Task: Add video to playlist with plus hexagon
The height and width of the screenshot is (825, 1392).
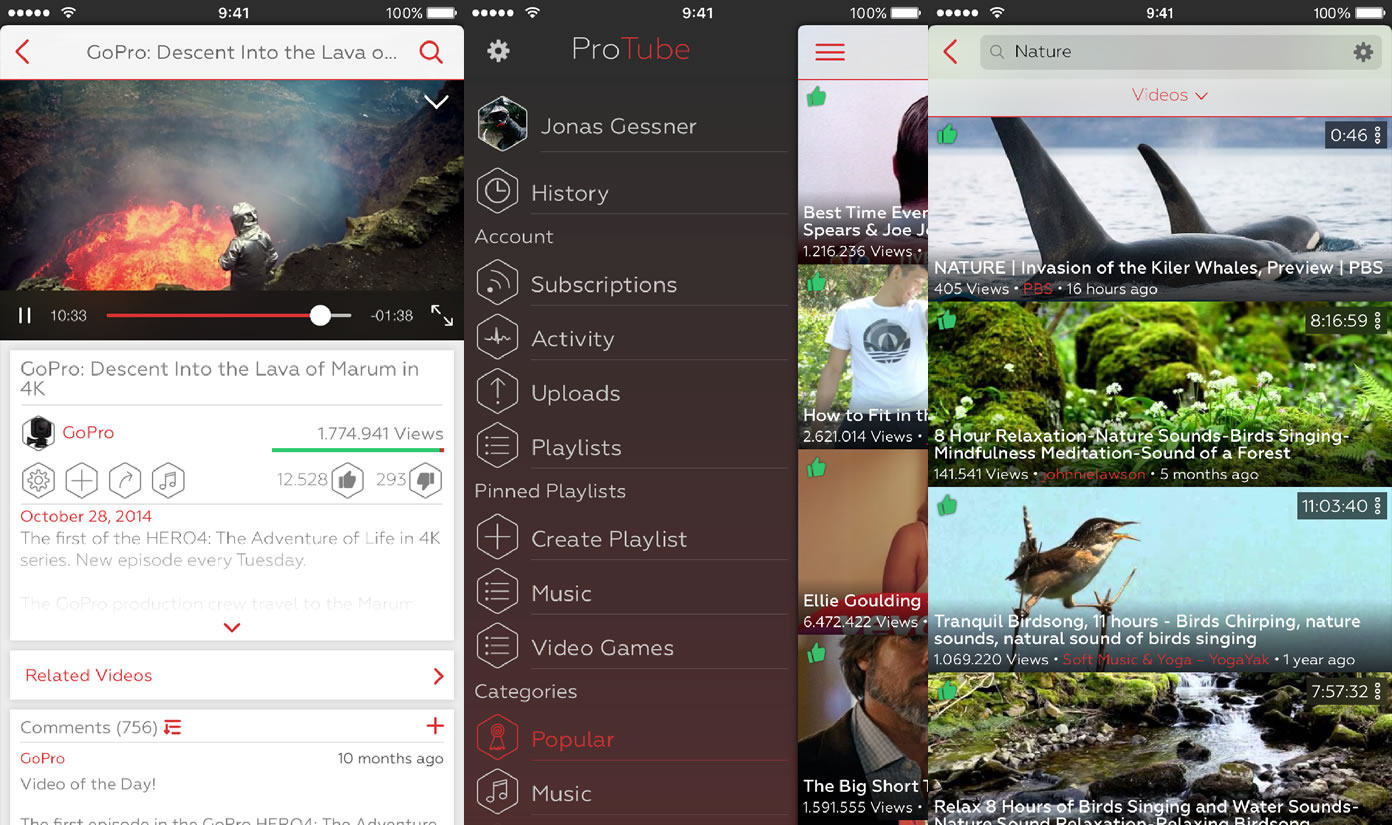Action: (x=81, y=480)
